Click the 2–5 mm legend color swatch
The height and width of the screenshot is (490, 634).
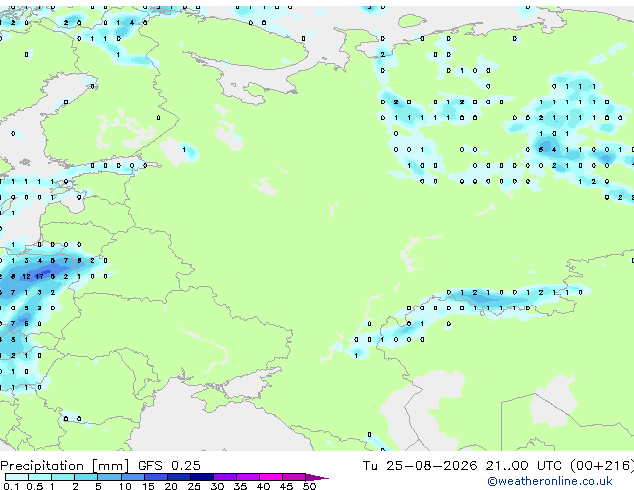click(x=86, y=477)
